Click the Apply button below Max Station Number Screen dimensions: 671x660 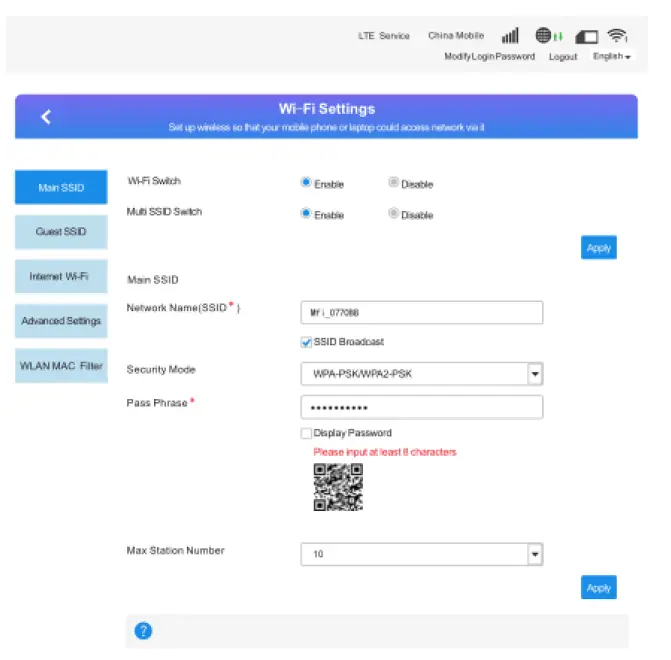coord(599,587)
